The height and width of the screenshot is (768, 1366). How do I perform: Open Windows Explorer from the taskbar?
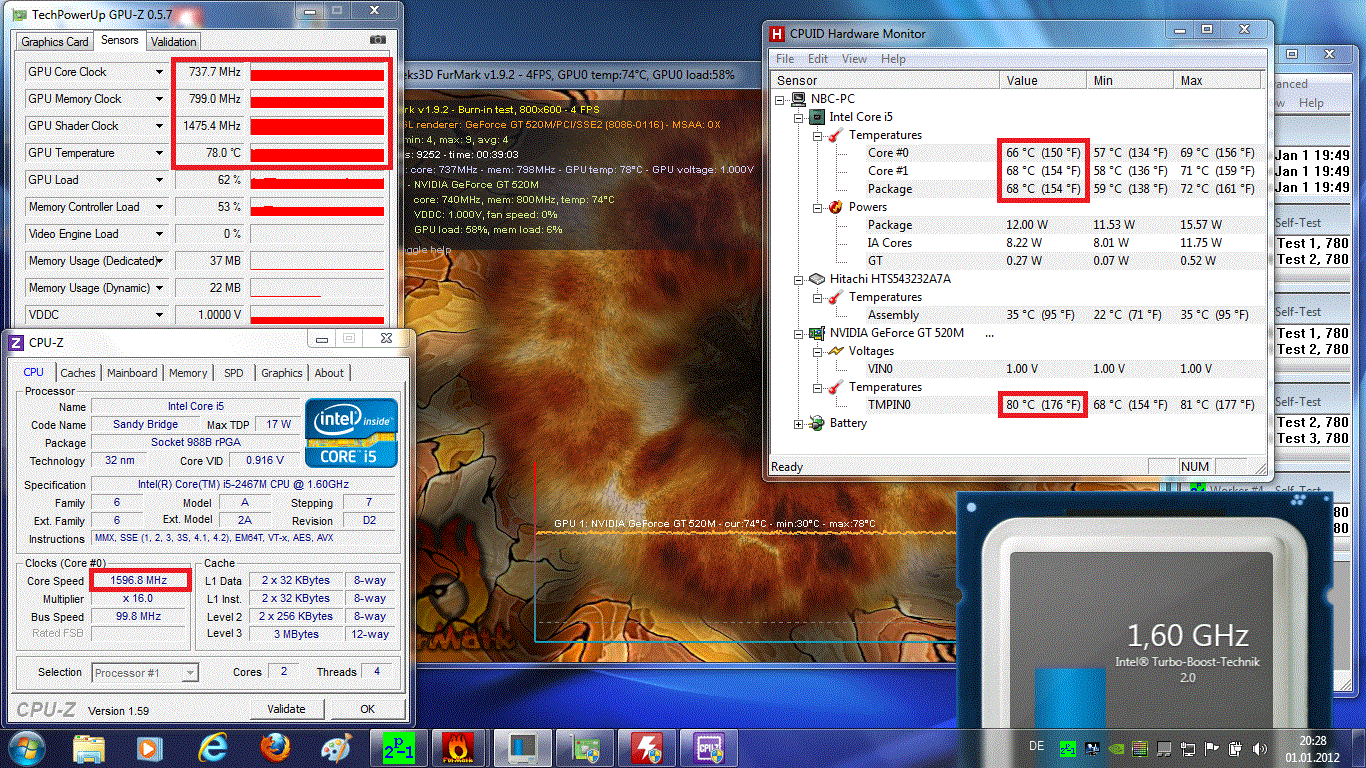(89, 748)
